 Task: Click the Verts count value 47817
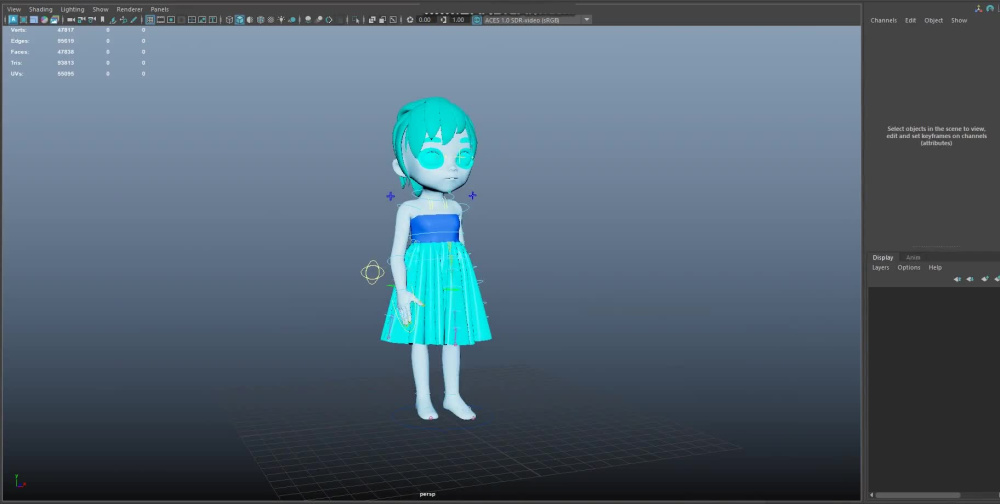(66, 30)
